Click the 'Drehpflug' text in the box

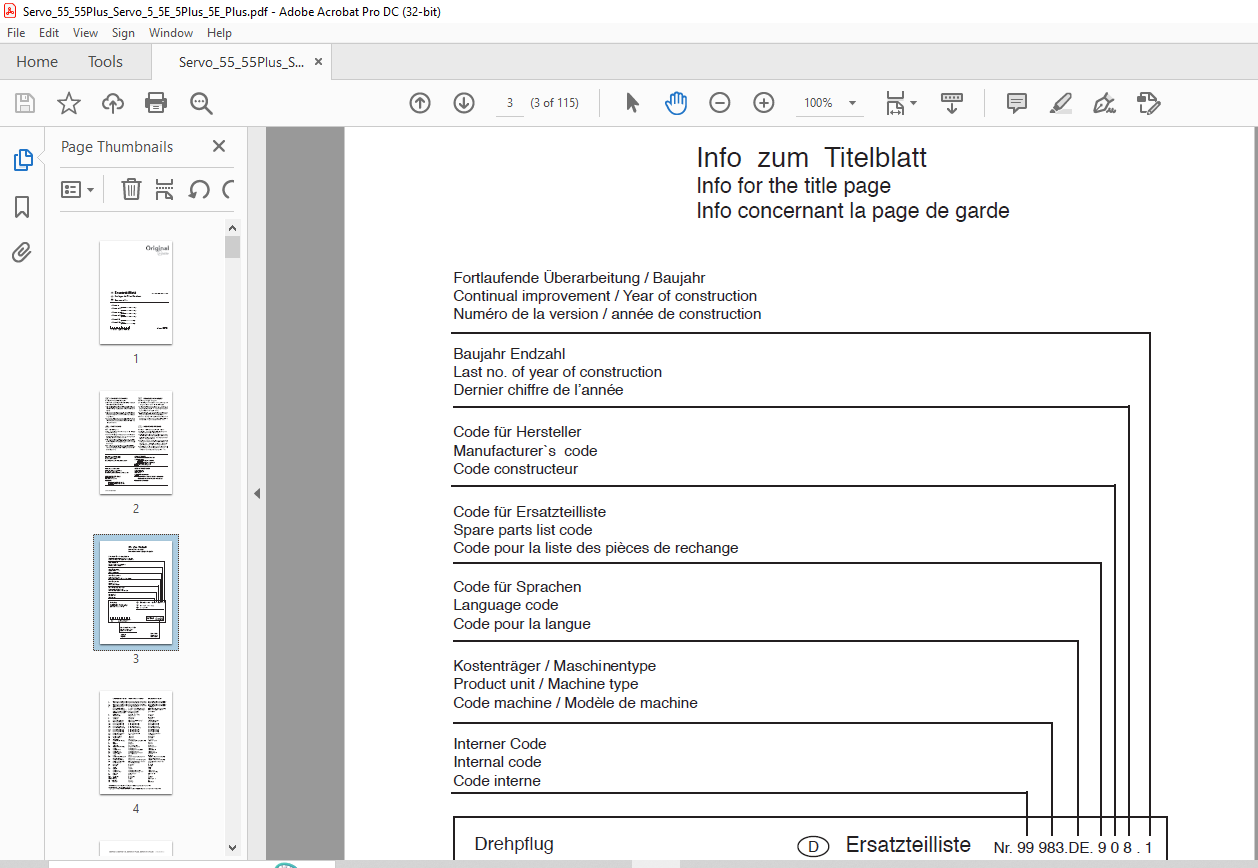(514, 844)
